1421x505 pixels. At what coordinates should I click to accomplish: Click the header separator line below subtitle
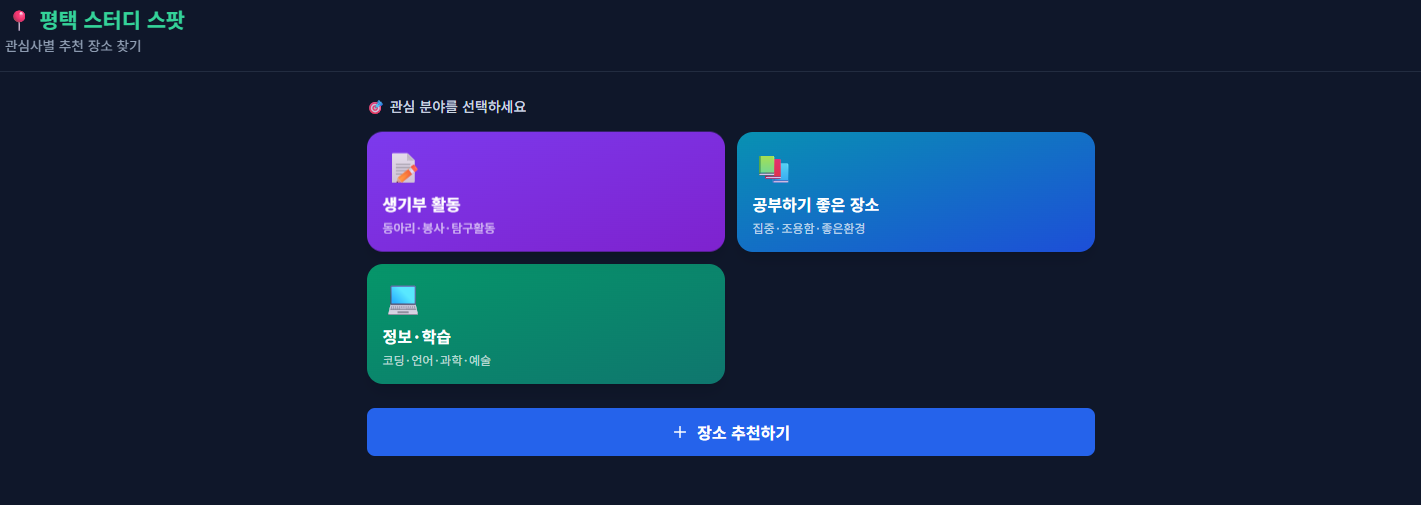[x=710, y=71]
